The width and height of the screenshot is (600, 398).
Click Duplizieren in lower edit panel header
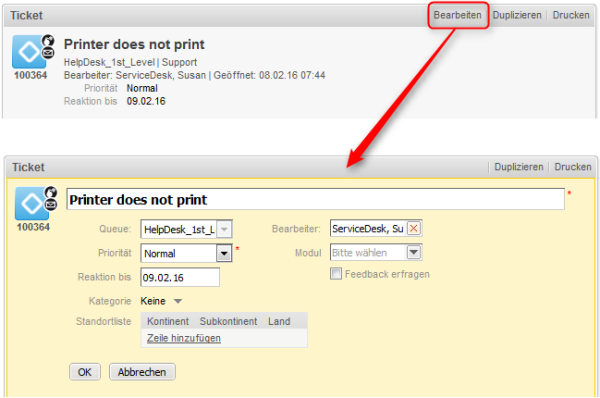(518, 167)
